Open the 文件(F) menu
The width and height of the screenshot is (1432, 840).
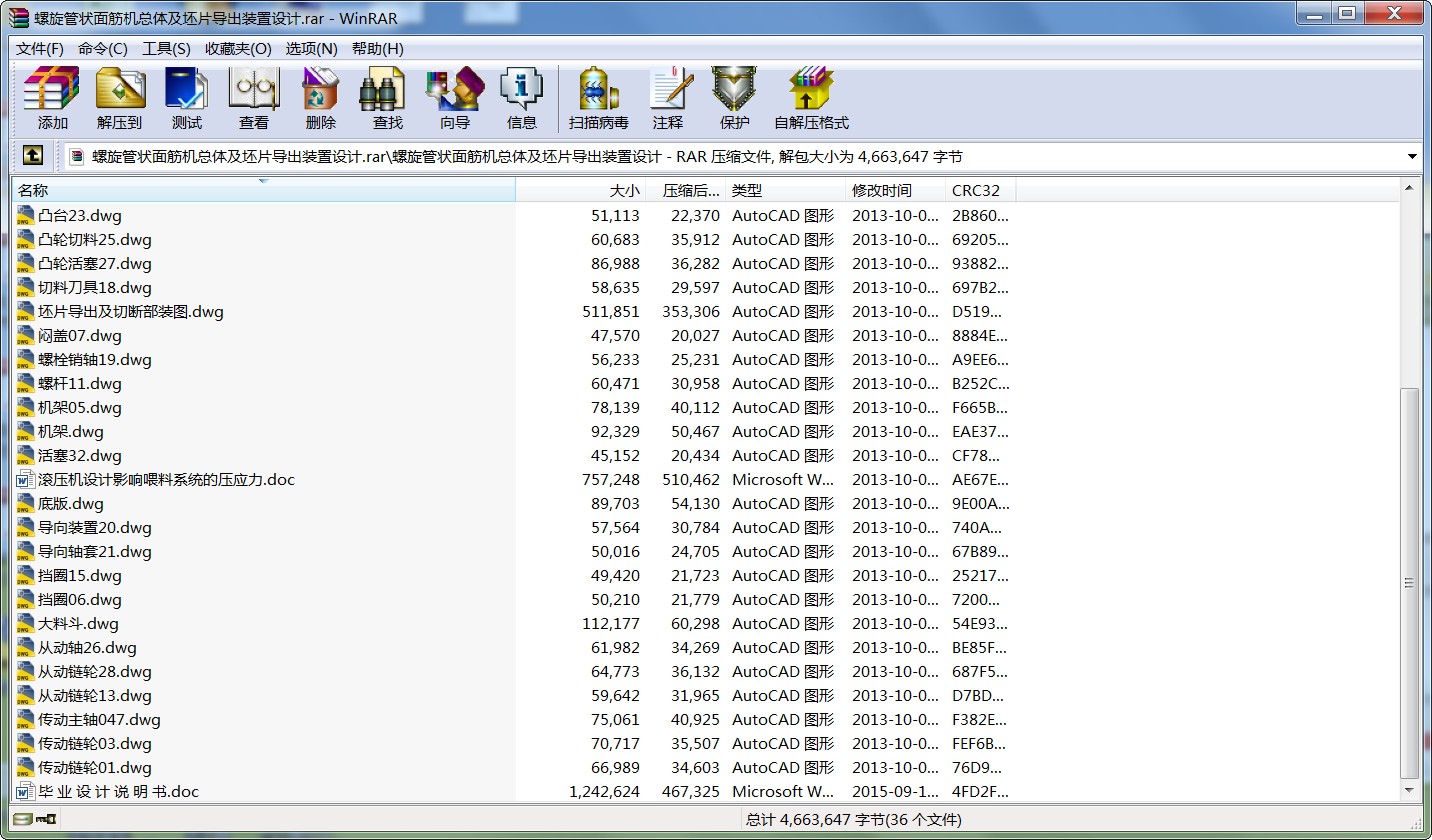point(40,48)
